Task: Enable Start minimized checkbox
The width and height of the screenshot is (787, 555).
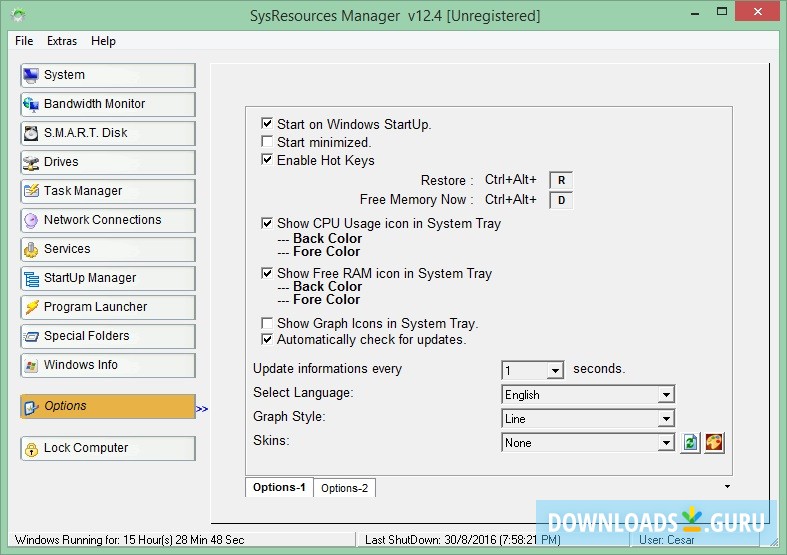Action: pos(267,142)
